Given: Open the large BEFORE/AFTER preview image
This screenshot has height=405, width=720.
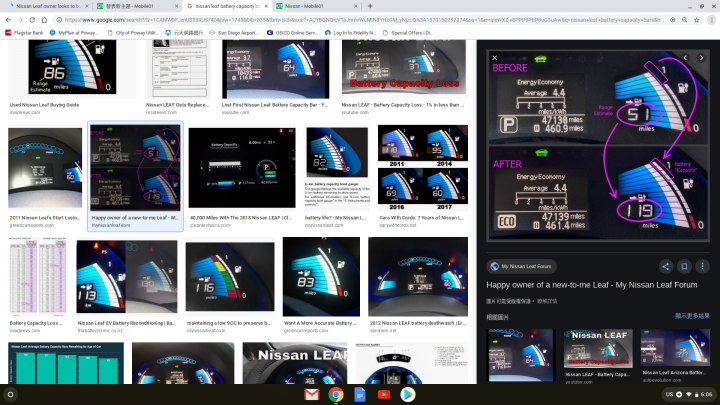Looking at the screenshot, I should tap(598, 145).
